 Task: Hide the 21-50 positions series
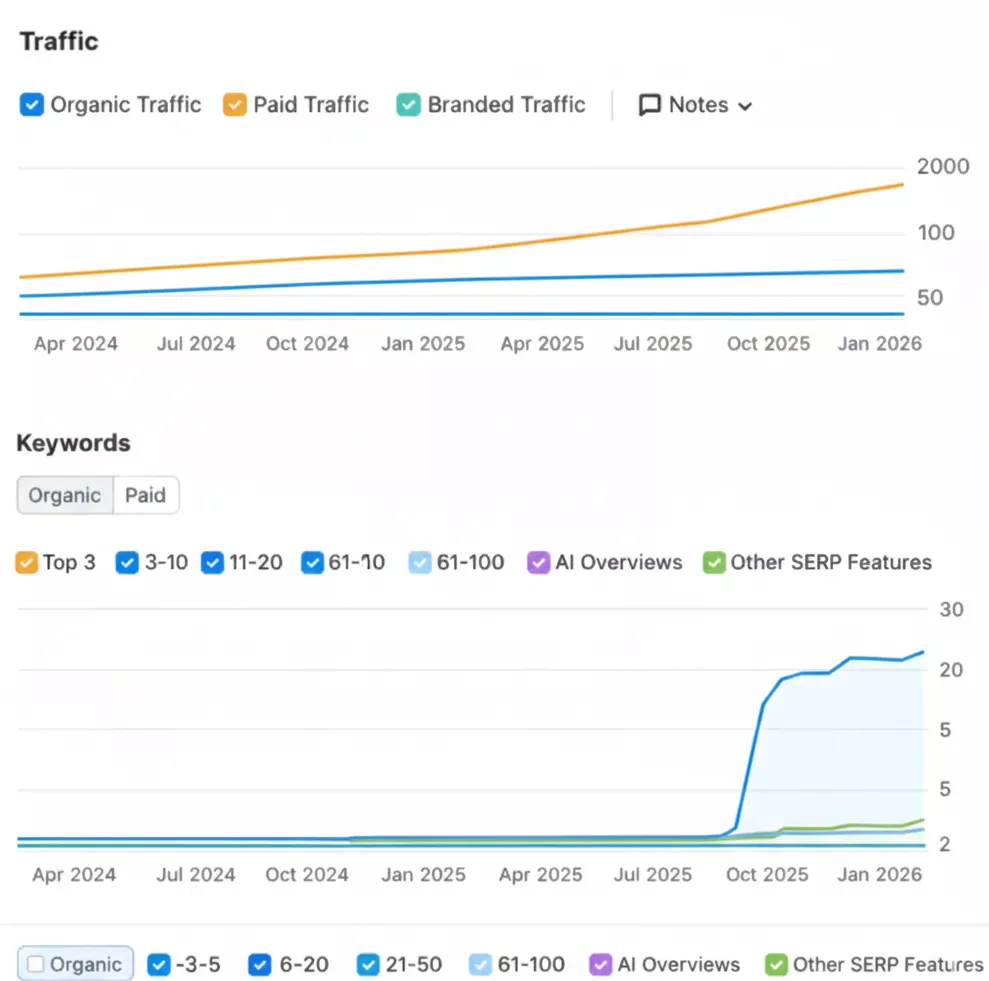(x=368, y=965)
